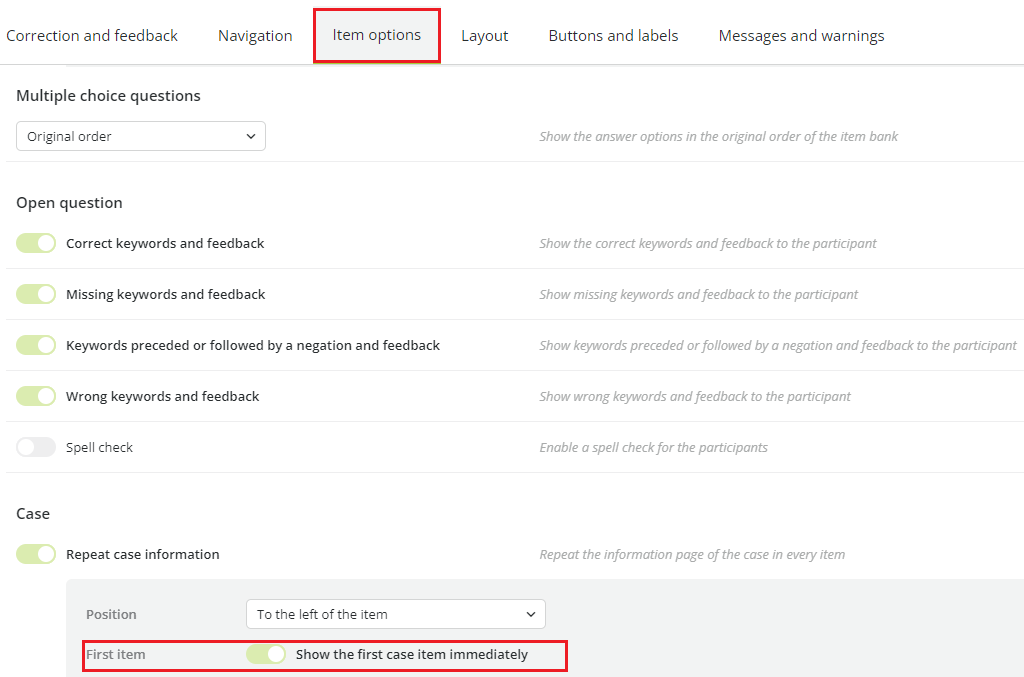
Task: Turn off Missing keywords and feedback
Action: (36, 294)
